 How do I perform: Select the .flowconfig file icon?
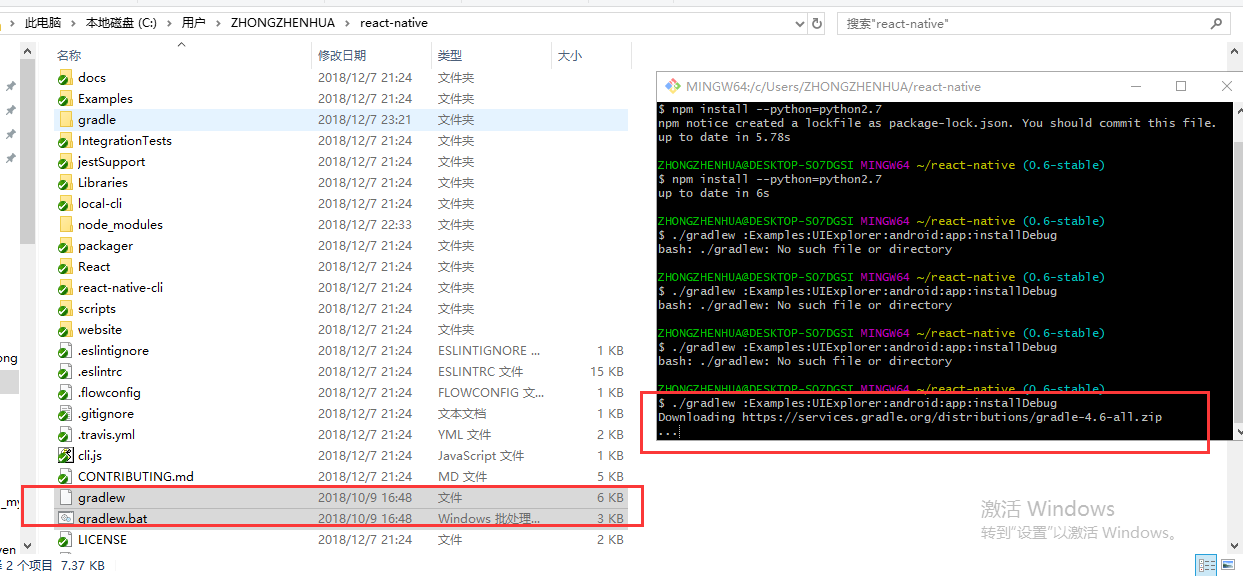[65, 393]
